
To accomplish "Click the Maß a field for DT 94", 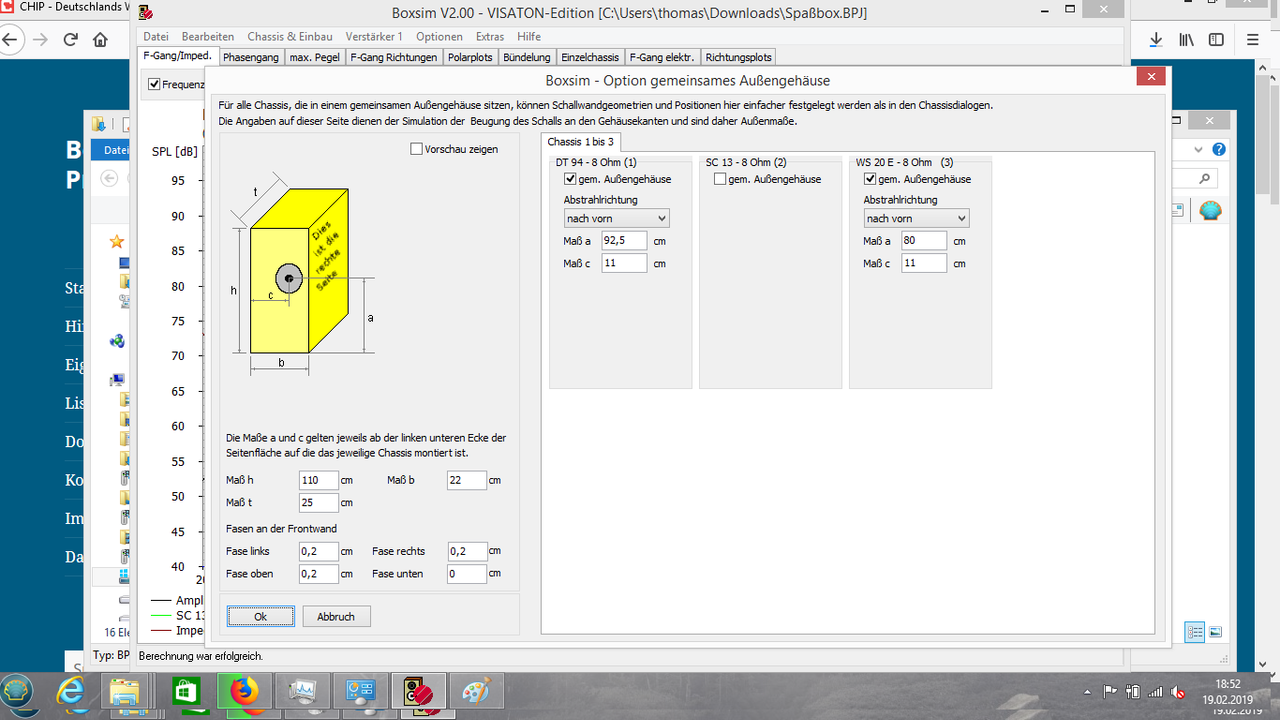I will [x=623, y=241].
